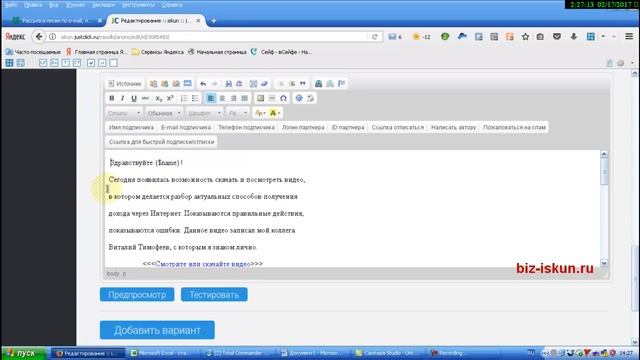The height and width of the screenshot is (360, 640).
Task: Open 'Часто посещаемые' bookmark
Action: point(33,52)
